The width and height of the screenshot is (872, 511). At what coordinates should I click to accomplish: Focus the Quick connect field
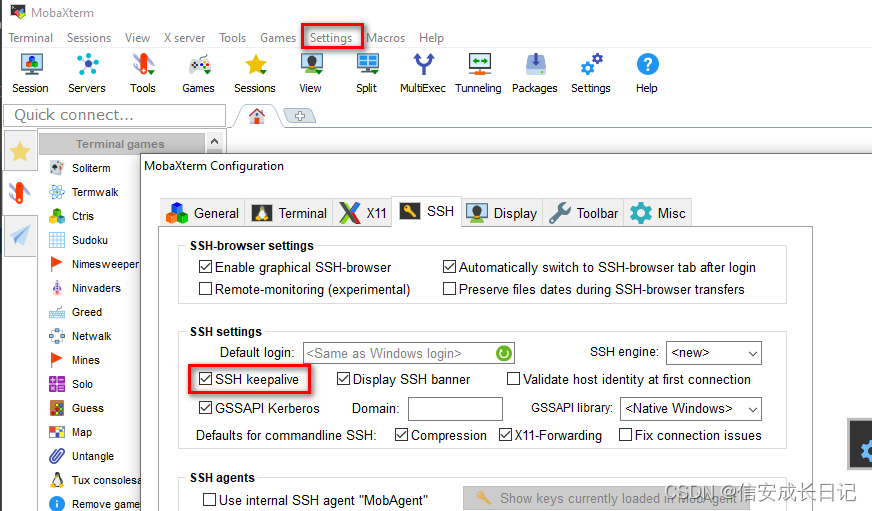tap(115, 115)
